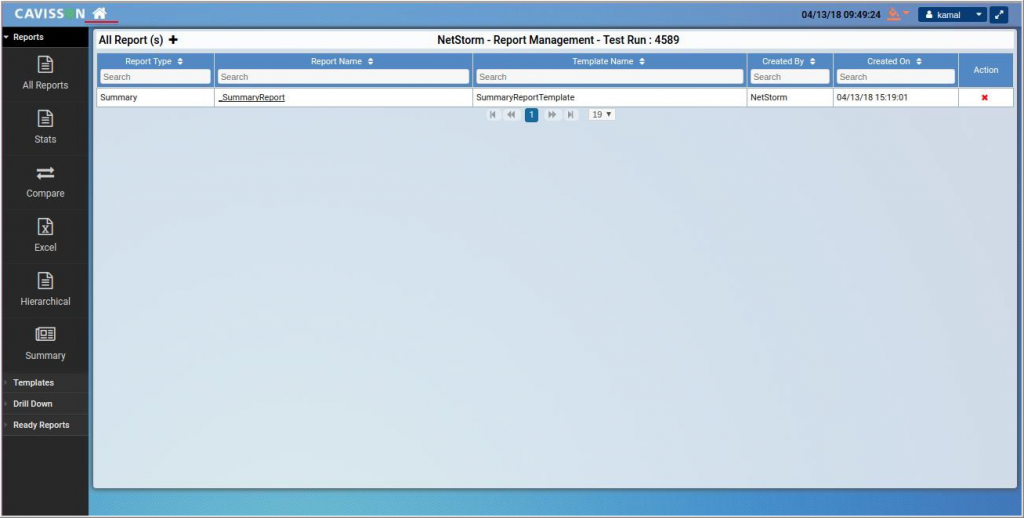Sort by Created By column
This screenshot has height=518, width=1024.
812,61
